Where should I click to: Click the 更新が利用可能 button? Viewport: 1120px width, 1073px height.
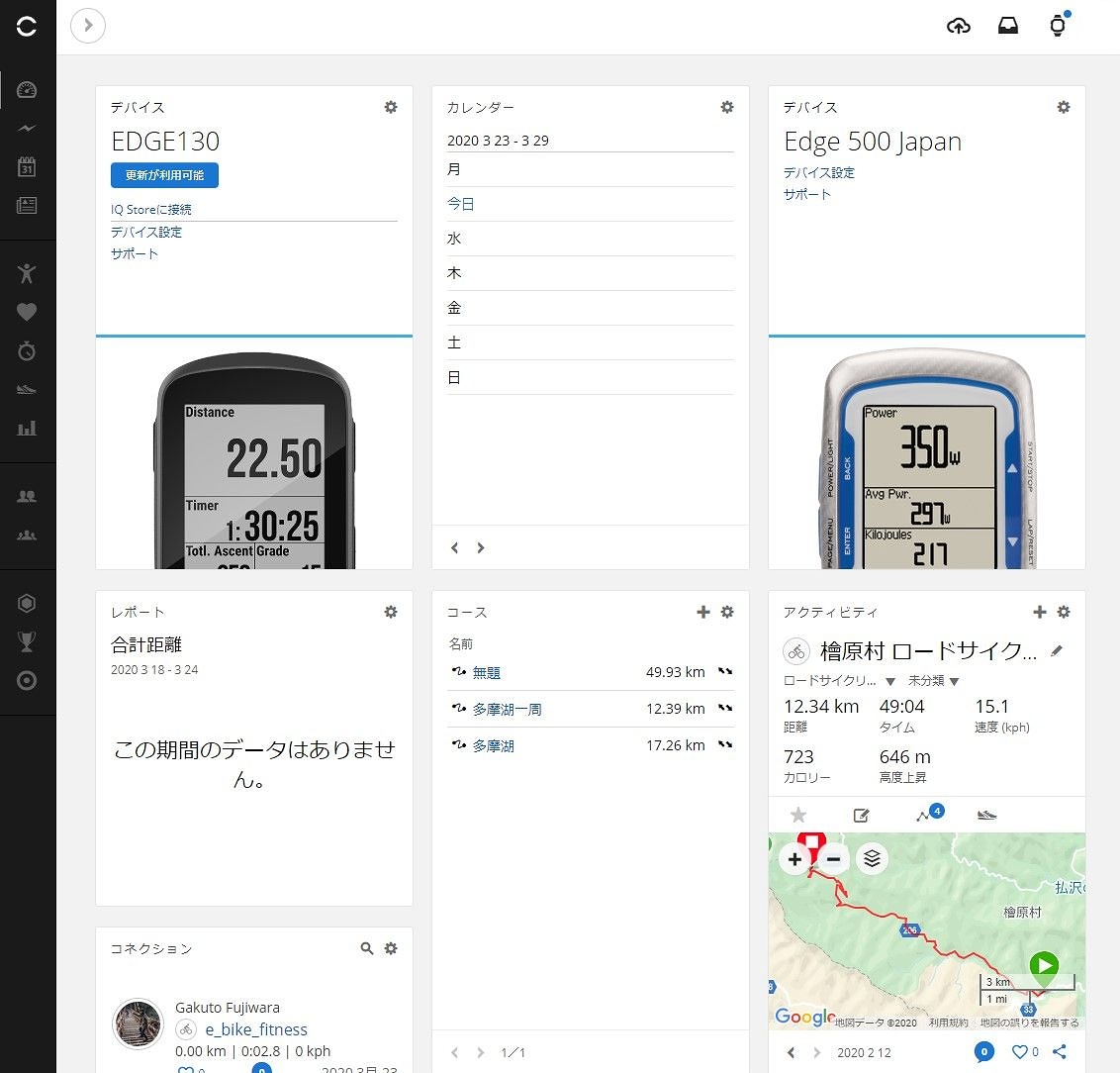pos(164,175)
